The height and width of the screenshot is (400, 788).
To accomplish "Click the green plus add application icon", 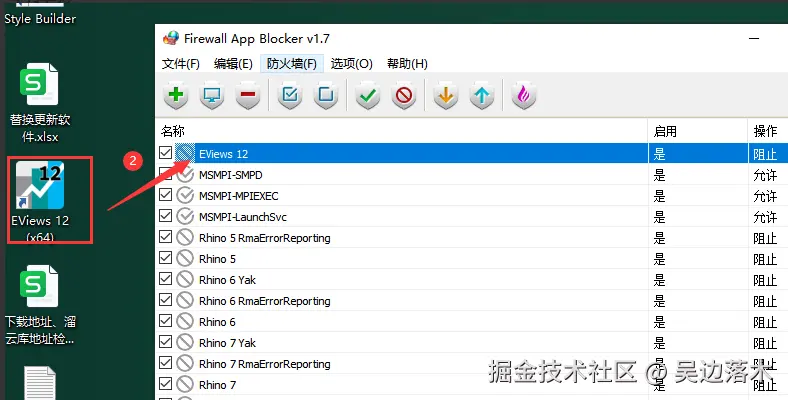I will (176, 95).
